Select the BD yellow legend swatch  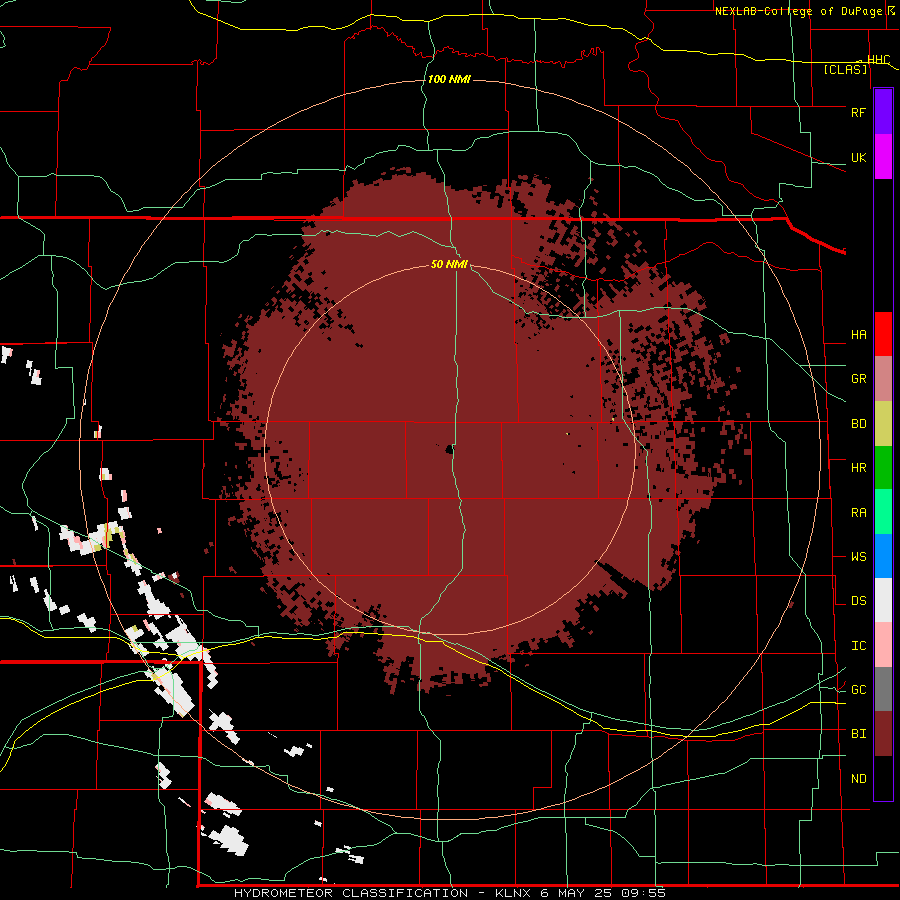pyautogui.click(x=883, y=424)
